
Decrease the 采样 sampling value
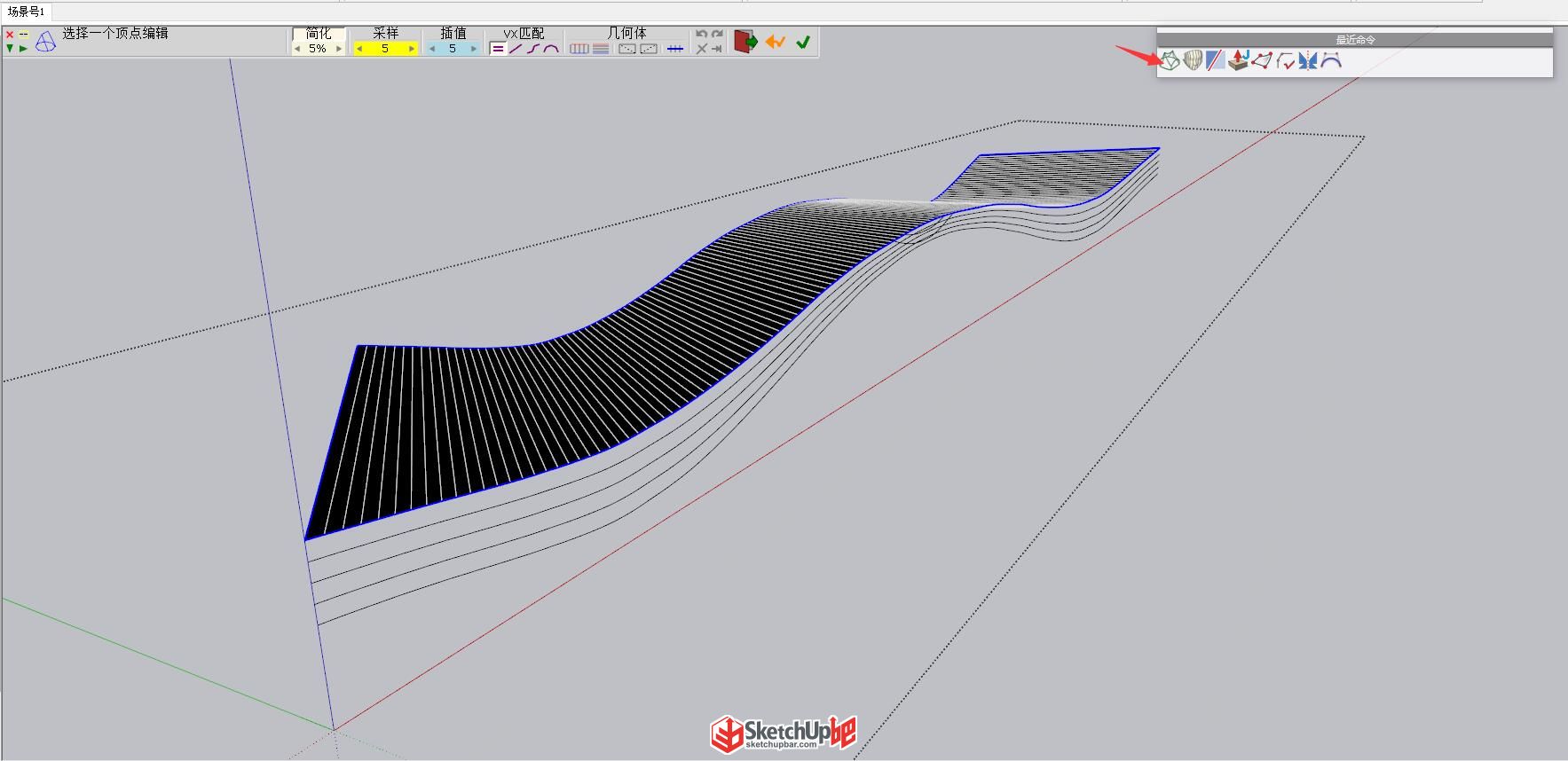[x=359, y=49]
